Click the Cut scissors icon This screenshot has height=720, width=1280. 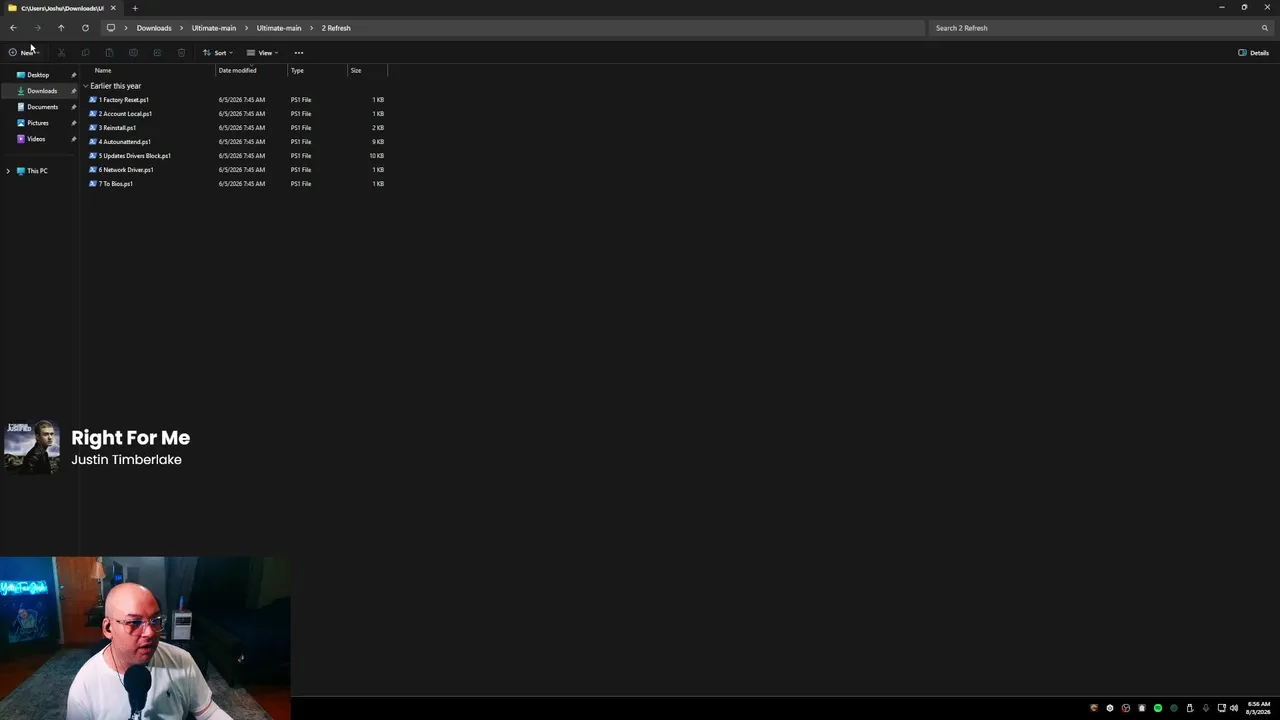(x=61, y=53)
